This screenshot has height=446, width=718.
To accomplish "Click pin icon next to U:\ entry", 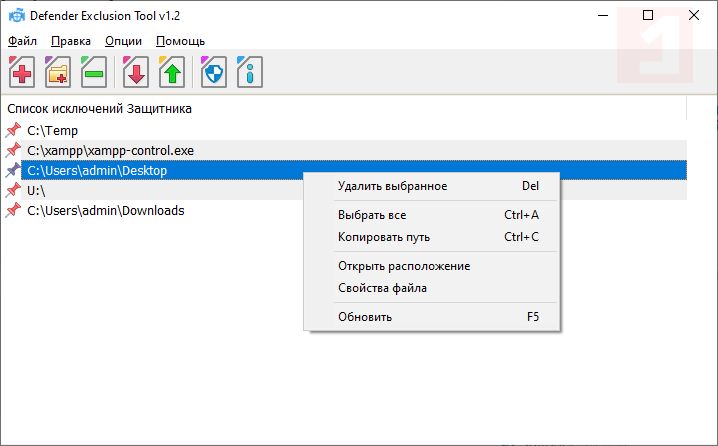I will (13, 190).
